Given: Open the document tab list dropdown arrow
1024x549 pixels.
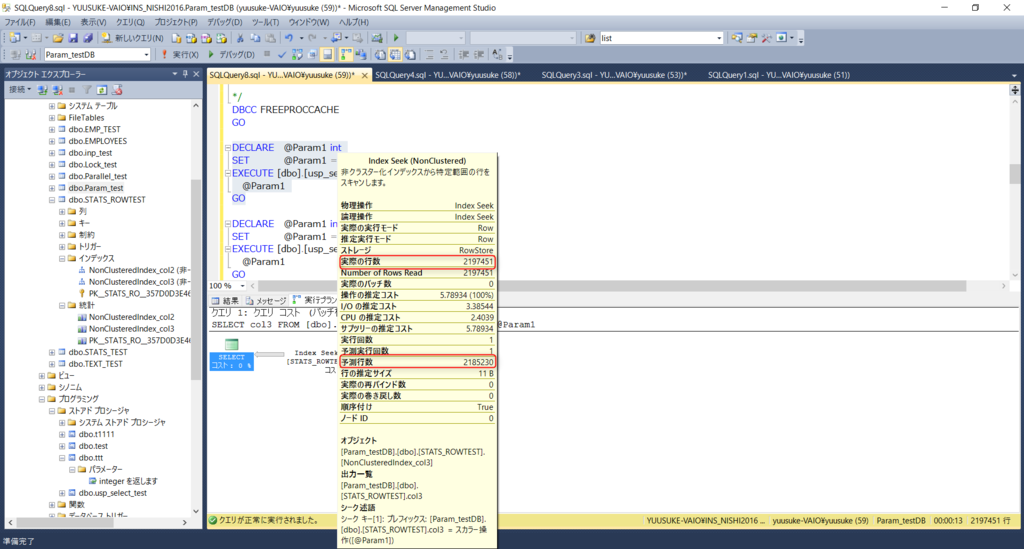Looking at the screenshot, I should pos(1014,75).
